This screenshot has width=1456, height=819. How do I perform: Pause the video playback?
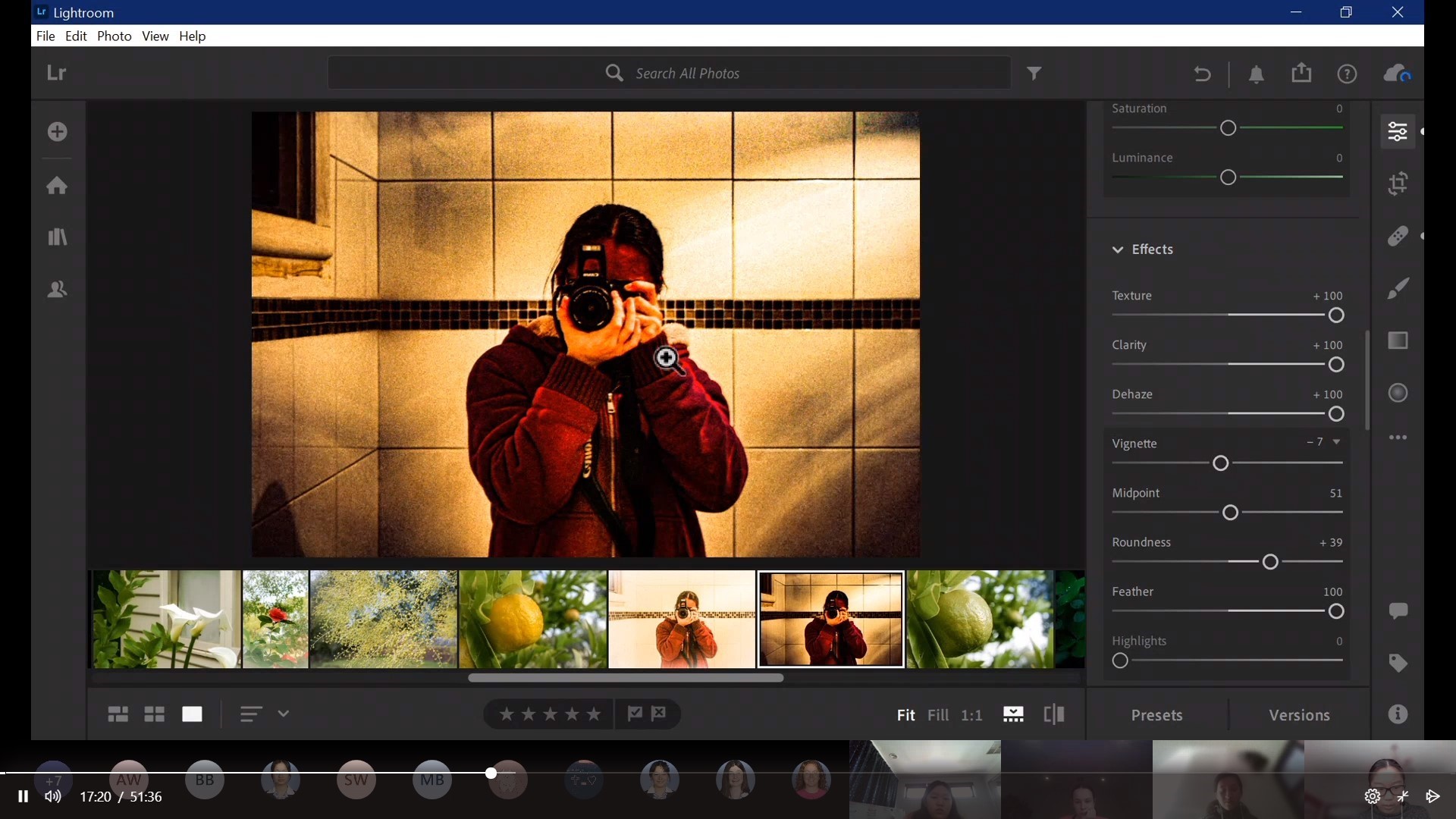[x=23, y=796]
